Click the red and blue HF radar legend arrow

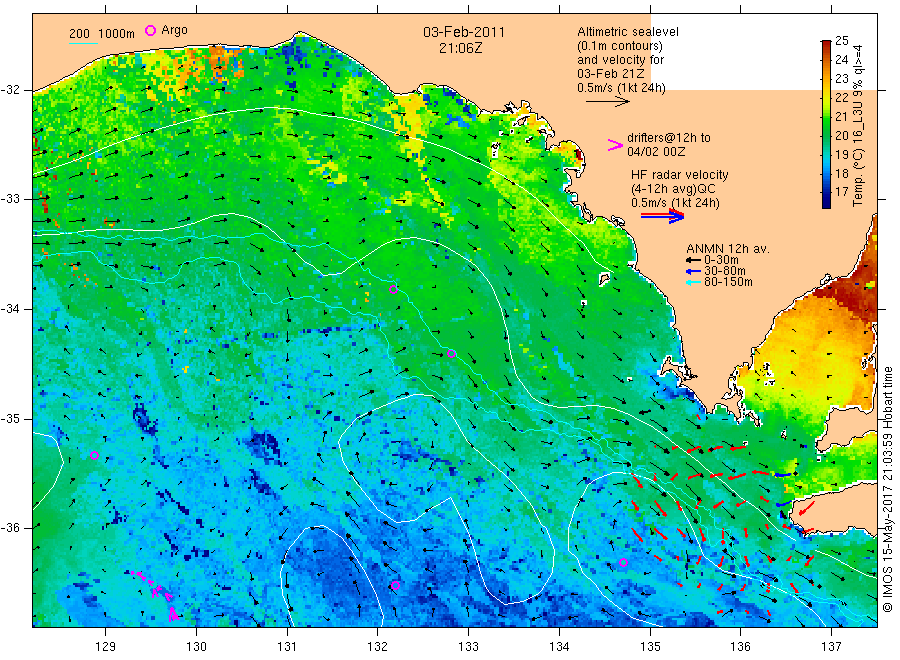pos(662,216)
